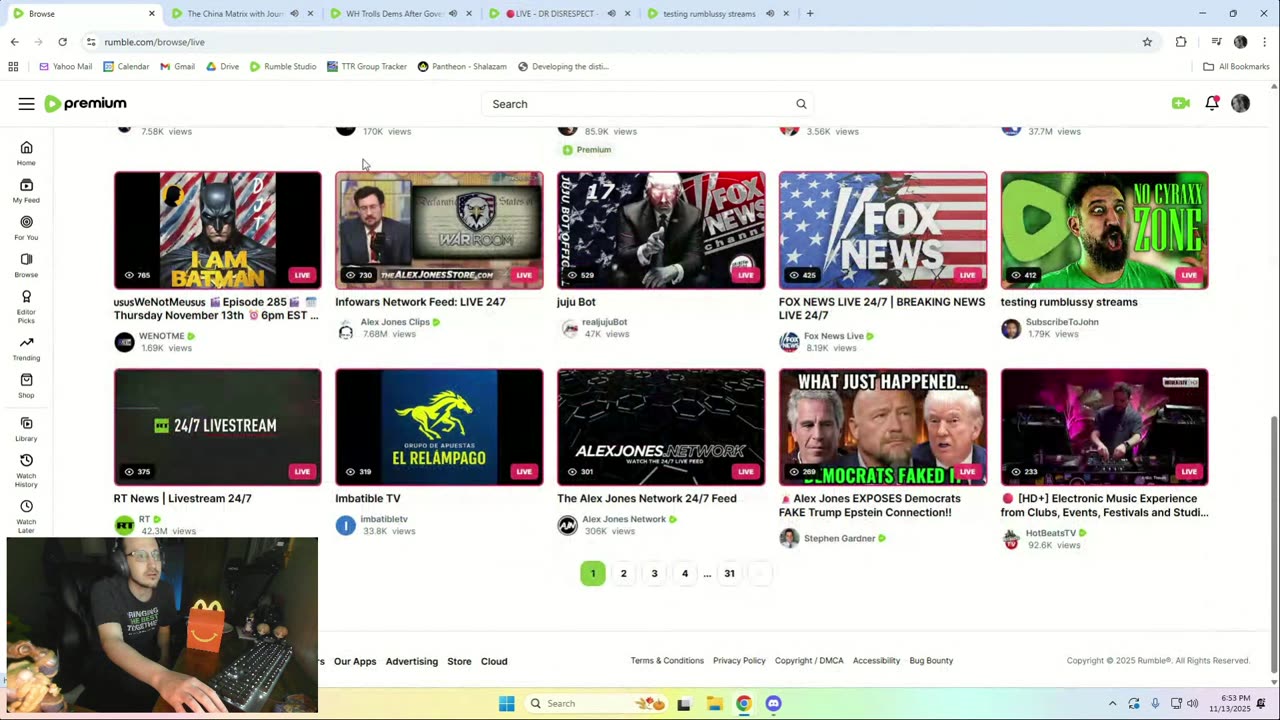Mute the WH Trolls Dems tab audio
The image size is (1280, 720).
pos(453,14)
